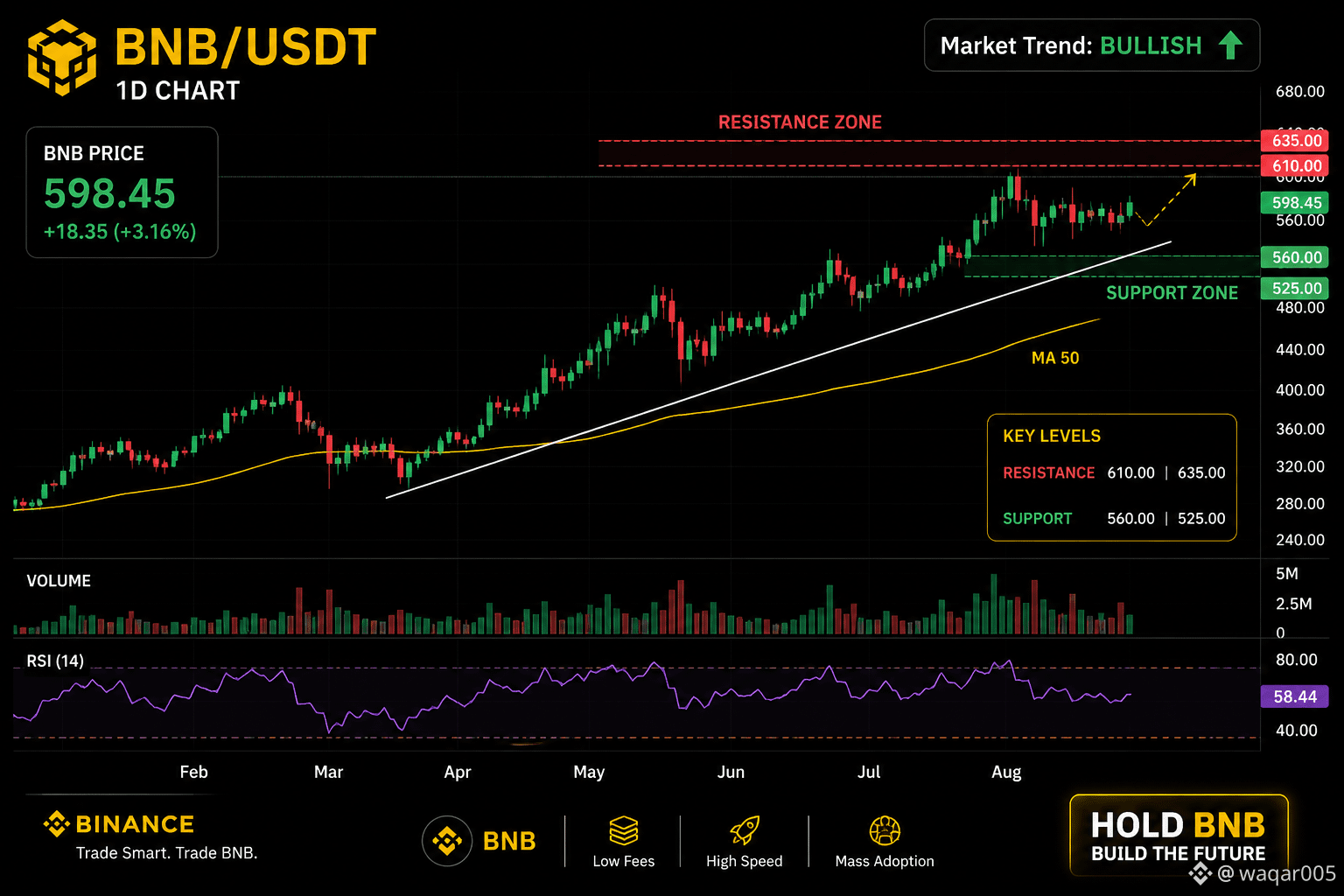This screenshot has width=1344, height=896.
Task: Click the Aug label on the time axis
Action: tap(1006, 772)
